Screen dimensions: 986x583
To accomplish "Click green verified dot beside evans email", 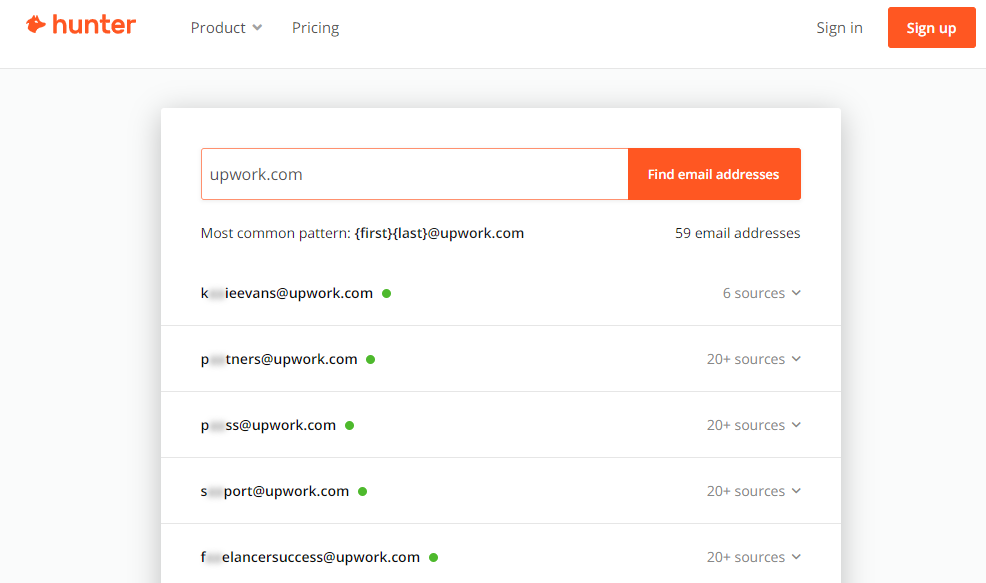I will coord(386,294).
